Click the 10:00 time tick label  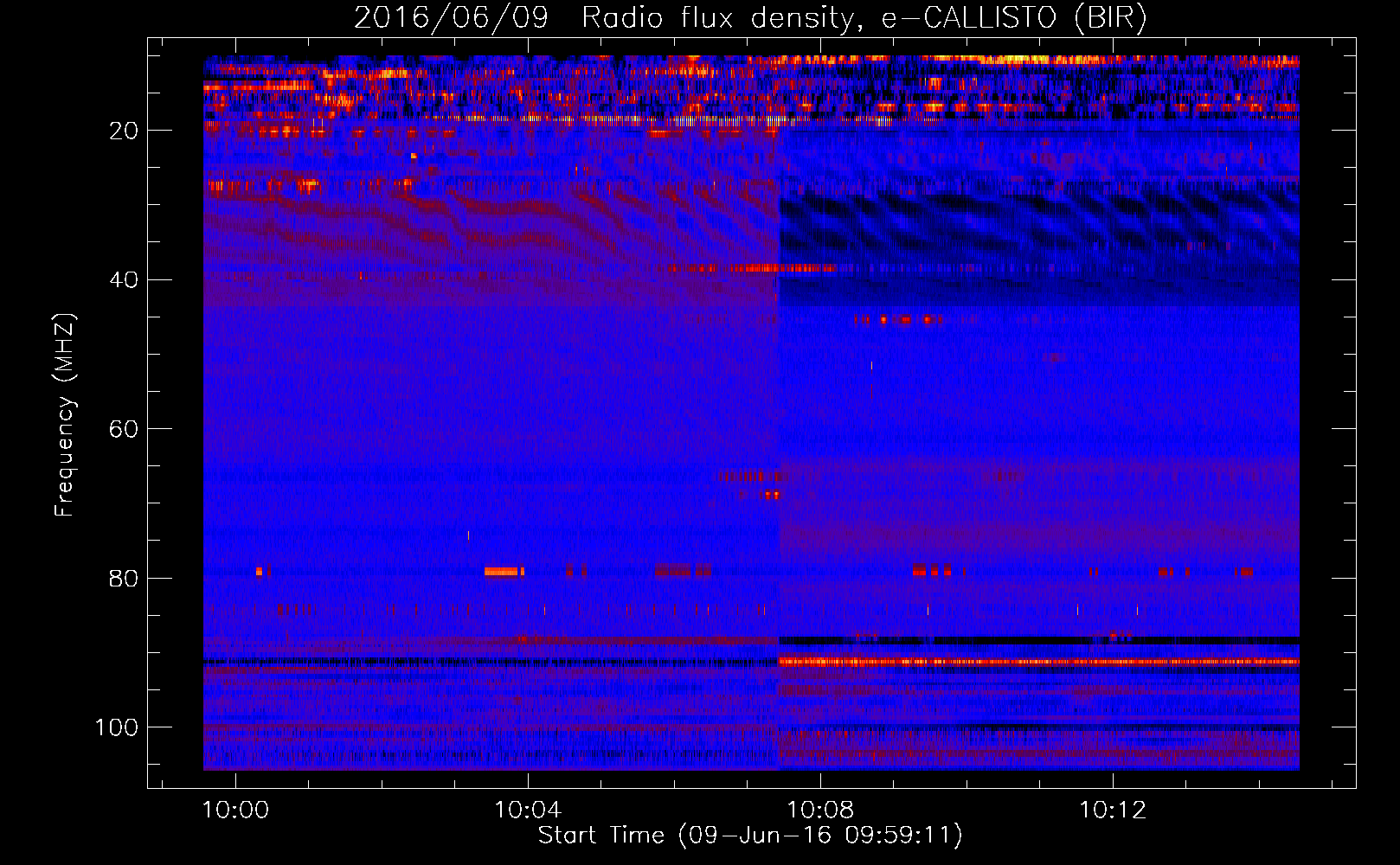tap(235, 811)
